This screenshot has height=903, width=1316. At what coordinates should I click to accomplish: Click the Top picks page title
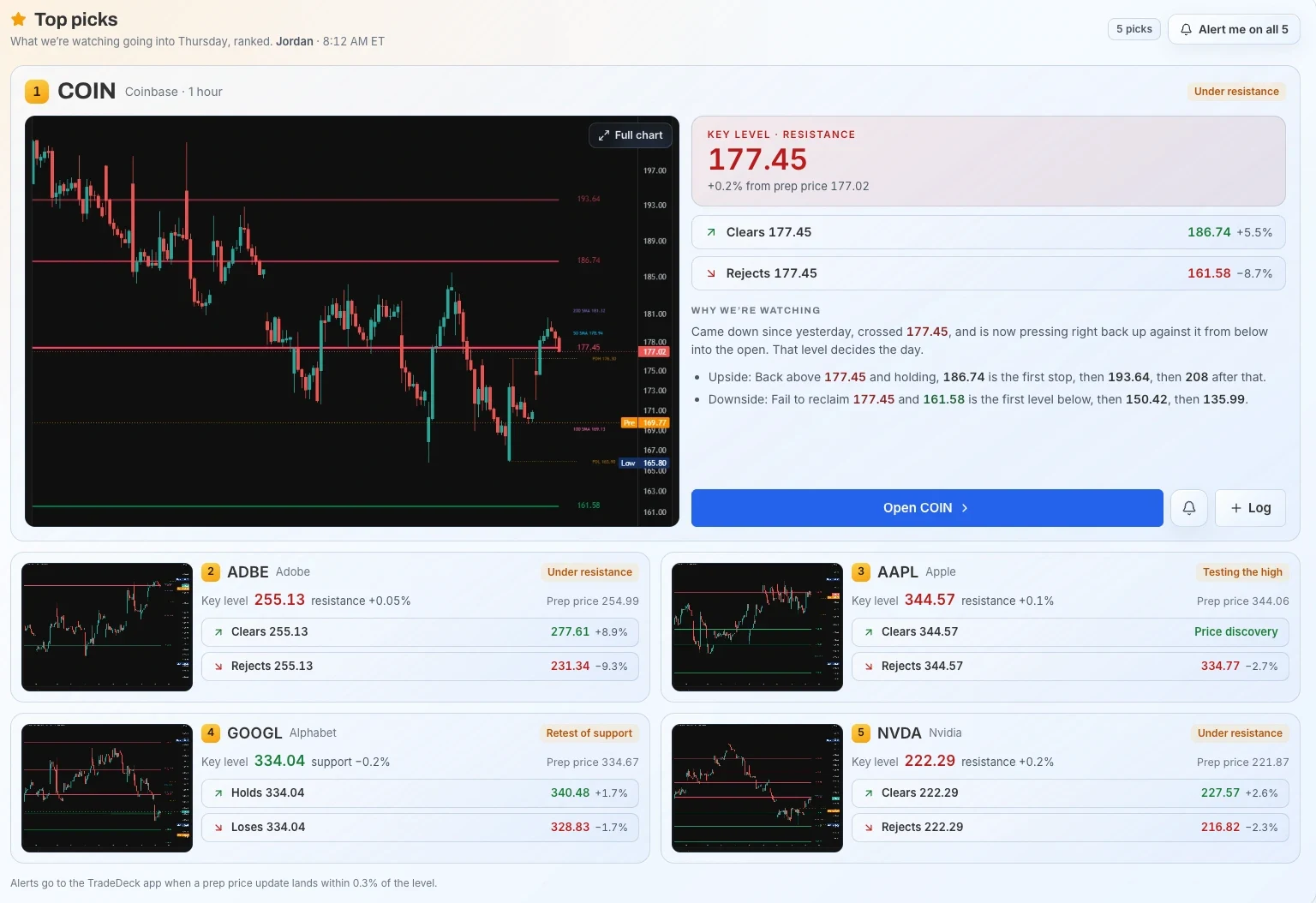pyautogui.click(x=76, y=19)
